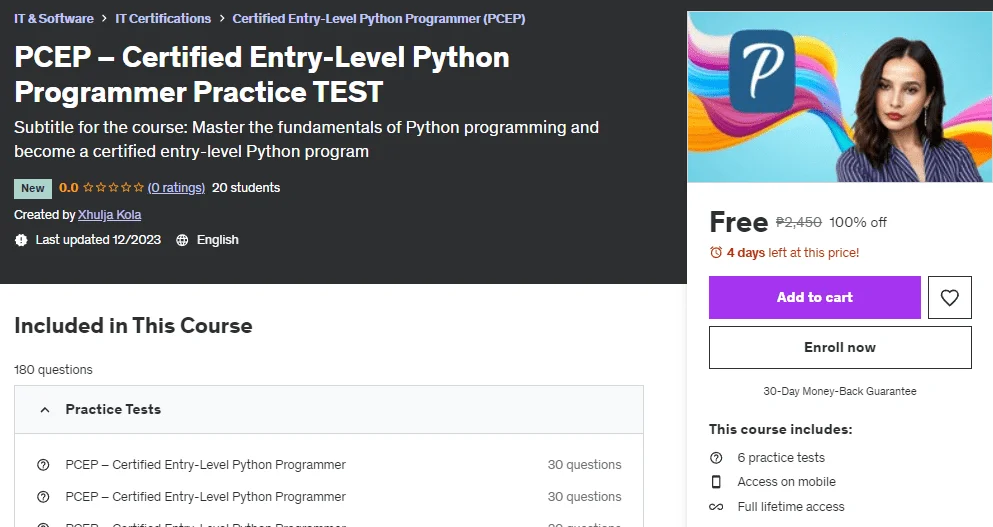Open the IT Certifications breadcrumb
The width and height of the screenshot is (993, 527).
tap(163, 18)
